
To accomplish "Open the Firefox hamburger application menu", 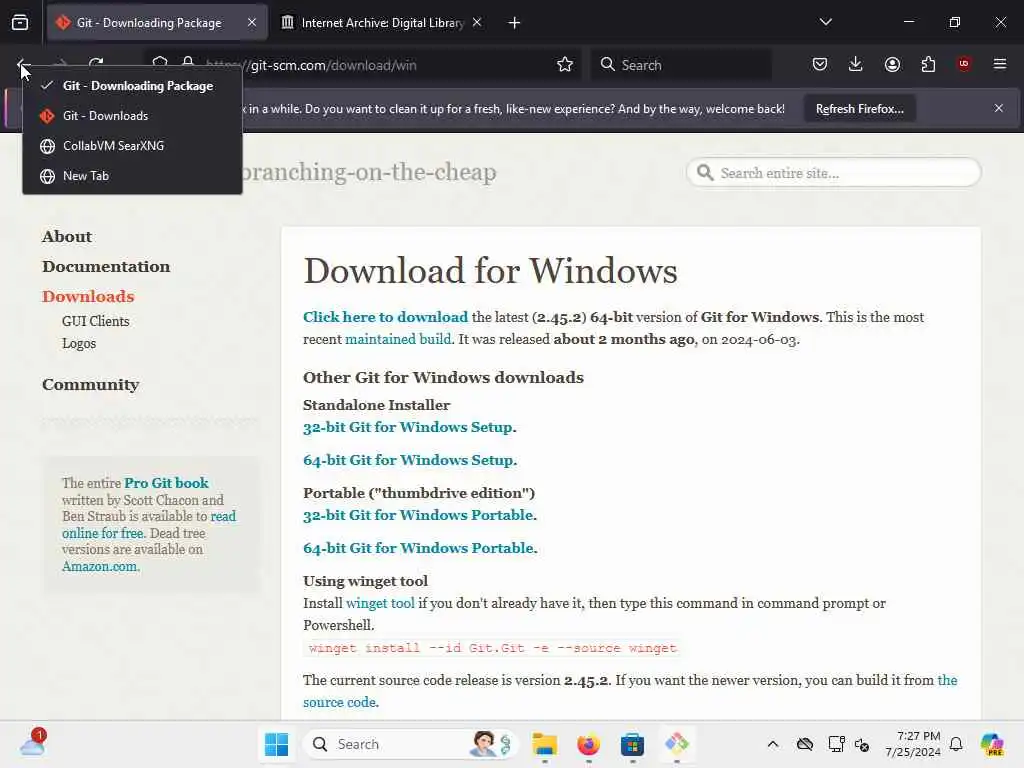I will pyautogui.click(x=1000, y=64).
